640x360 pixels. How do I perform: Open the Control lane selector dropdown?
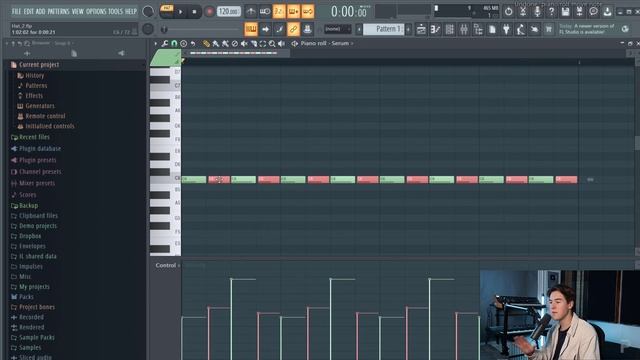coord(168,265)
